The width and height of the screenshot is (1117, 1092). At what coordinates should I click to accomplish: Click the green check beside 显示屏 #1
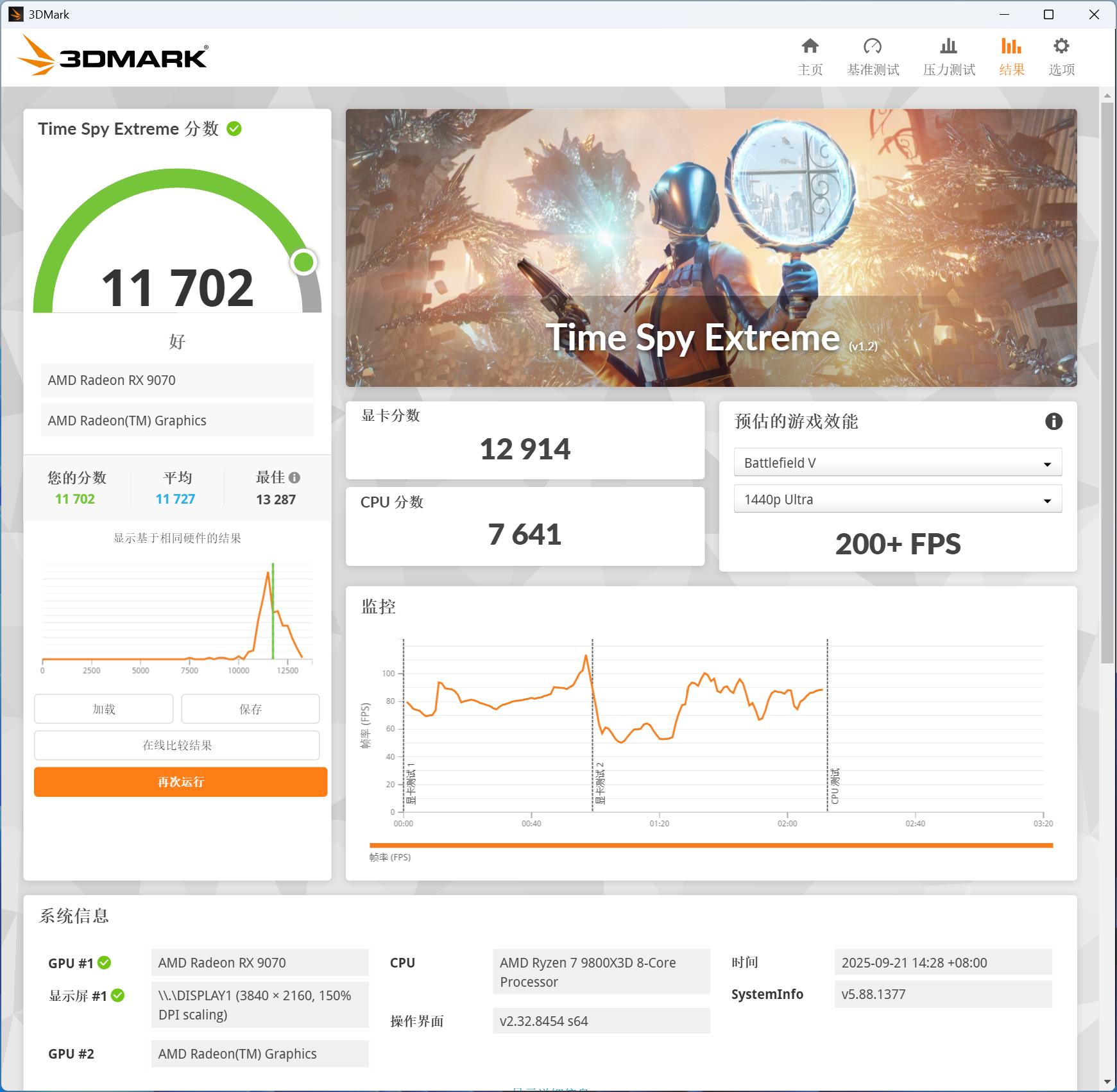(x=118, y=995)
